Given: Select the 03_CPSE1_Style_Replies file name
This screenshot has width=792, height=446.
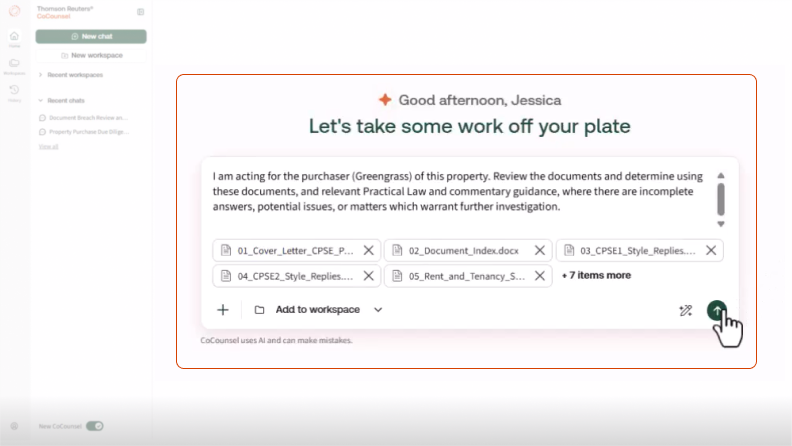Looking at the screenshot, I should [637, 251].
